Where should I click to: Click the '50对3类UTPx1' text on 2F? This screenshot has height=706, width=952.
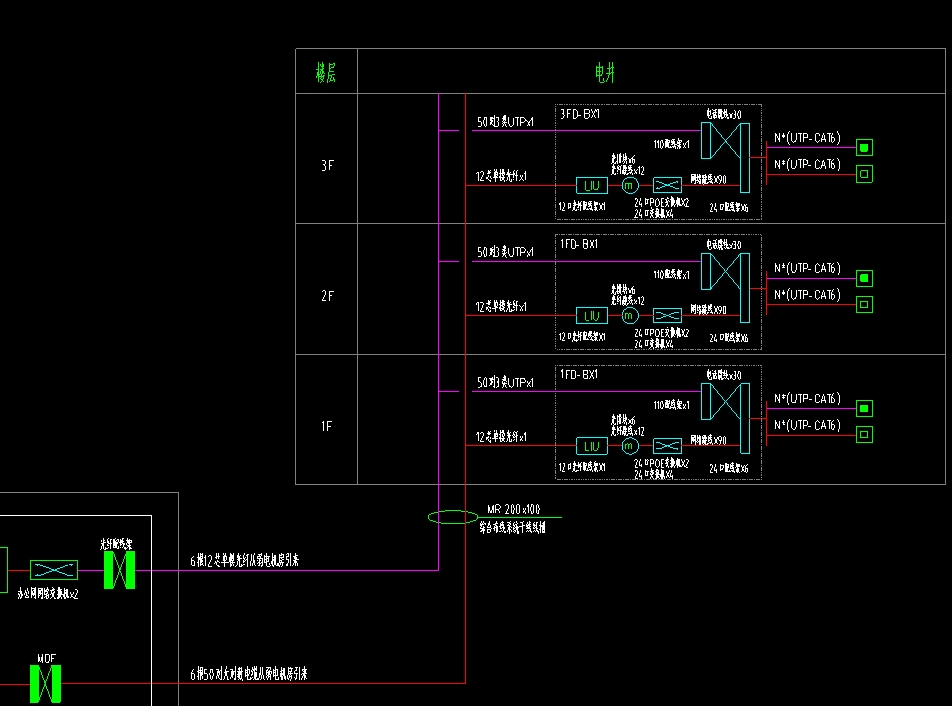pyautogui.click(x=505, y=252)
